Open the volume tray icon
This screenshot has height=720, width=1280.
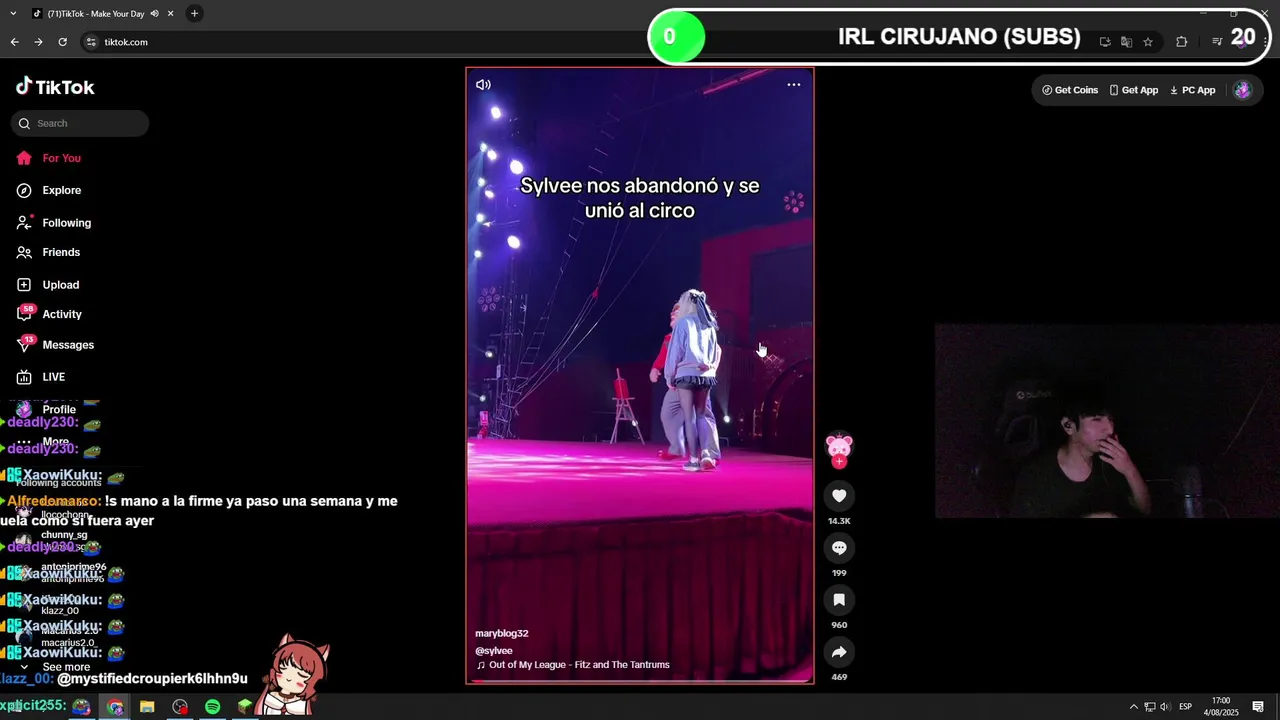coord(1165,707)
